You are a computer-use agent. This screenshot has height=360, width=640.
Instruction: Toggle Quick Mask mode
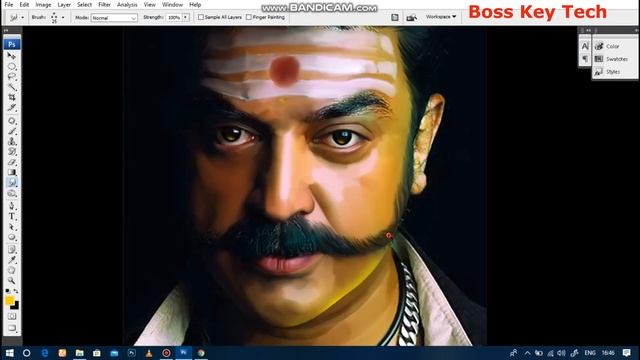(x=12, y=316)
